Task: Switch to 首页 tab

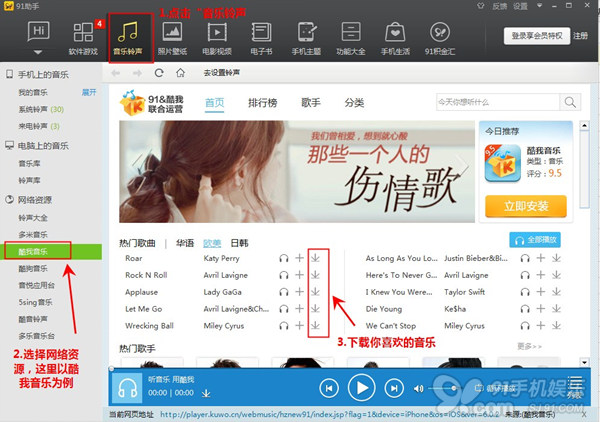Action: click(x=215, y=103)
